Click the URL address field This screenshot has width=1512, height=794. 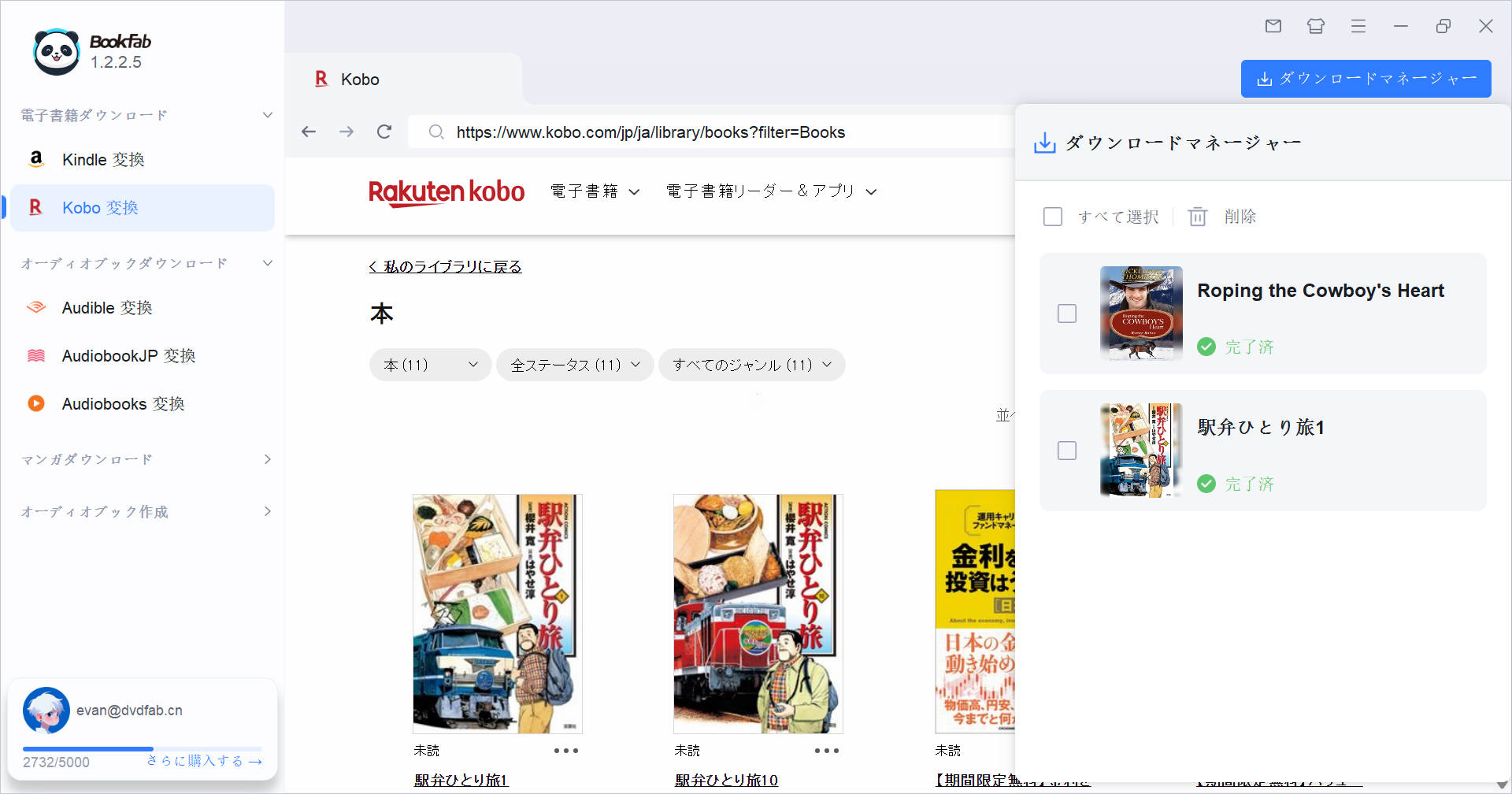(709, 132)
